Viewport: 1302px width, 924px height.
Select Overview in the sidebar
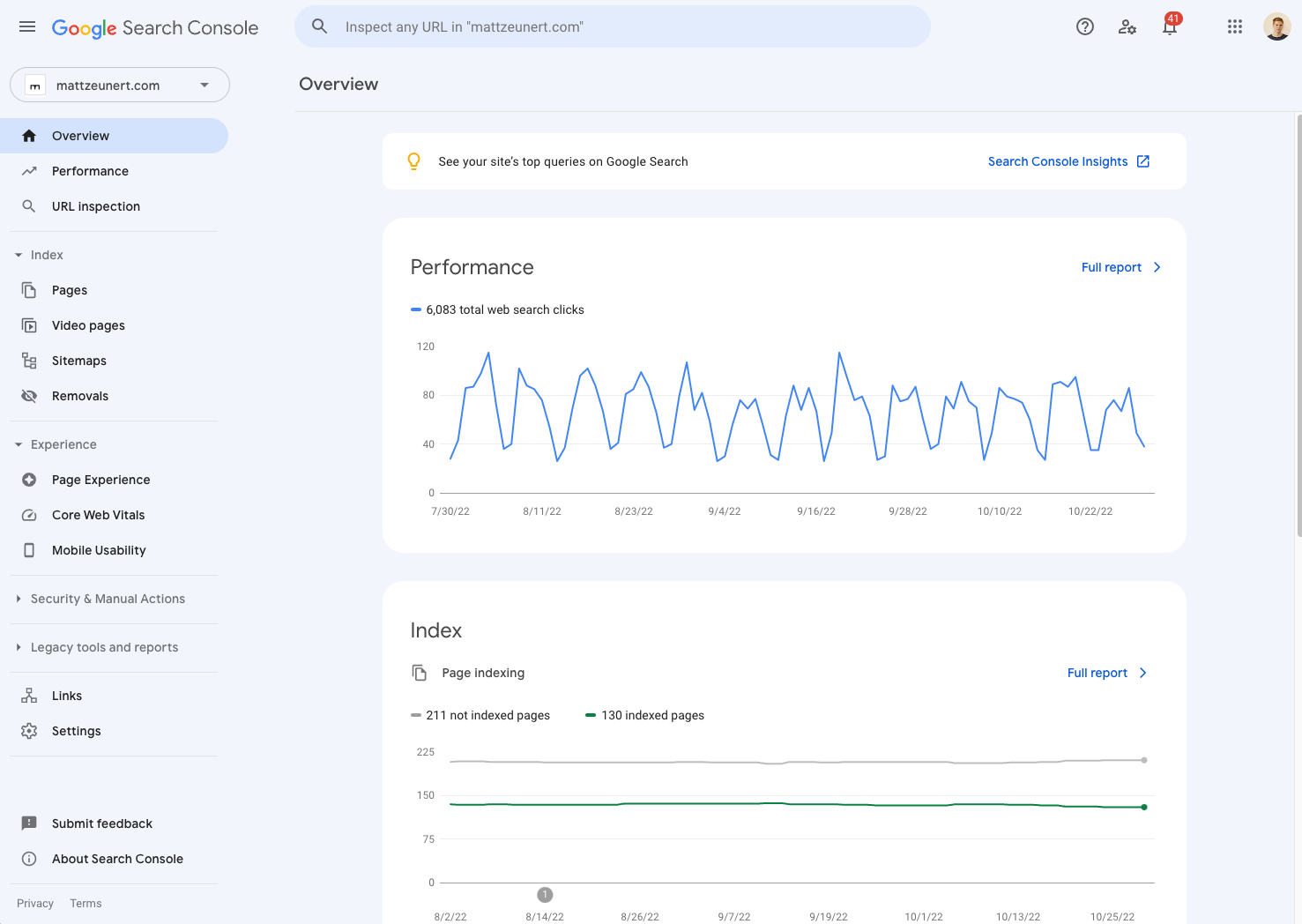pyautogui.click(x=115, y=136)
